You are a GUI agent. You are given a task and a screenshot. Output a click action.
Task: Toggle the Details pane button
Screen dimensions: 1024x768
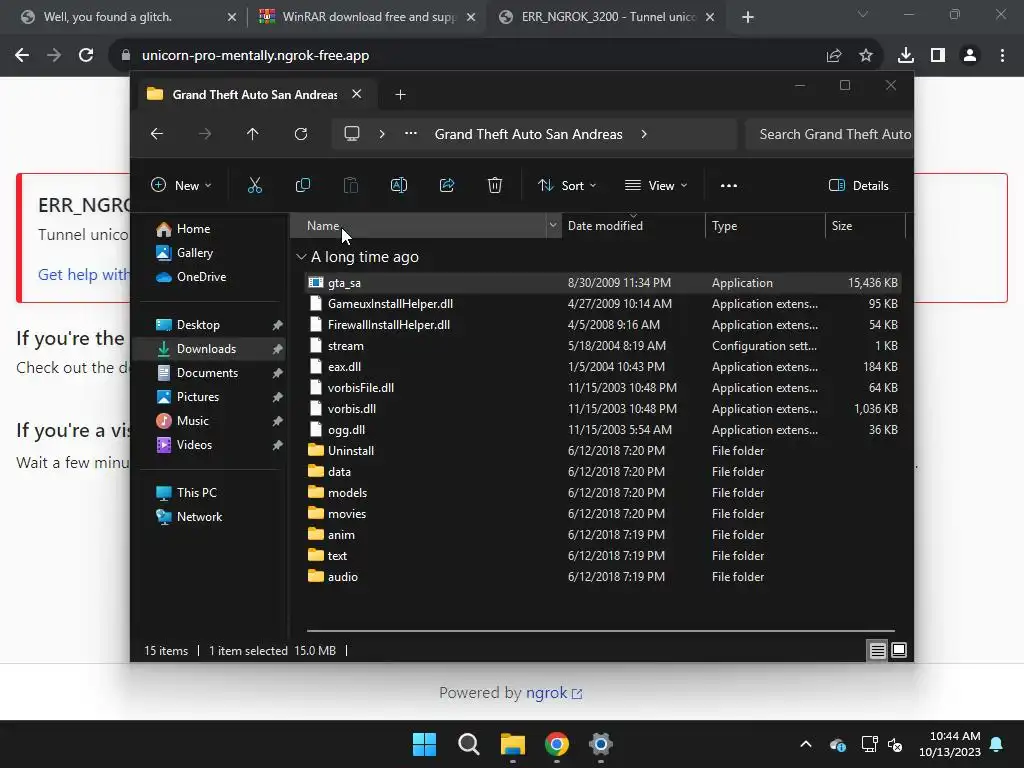pos(858,185)
